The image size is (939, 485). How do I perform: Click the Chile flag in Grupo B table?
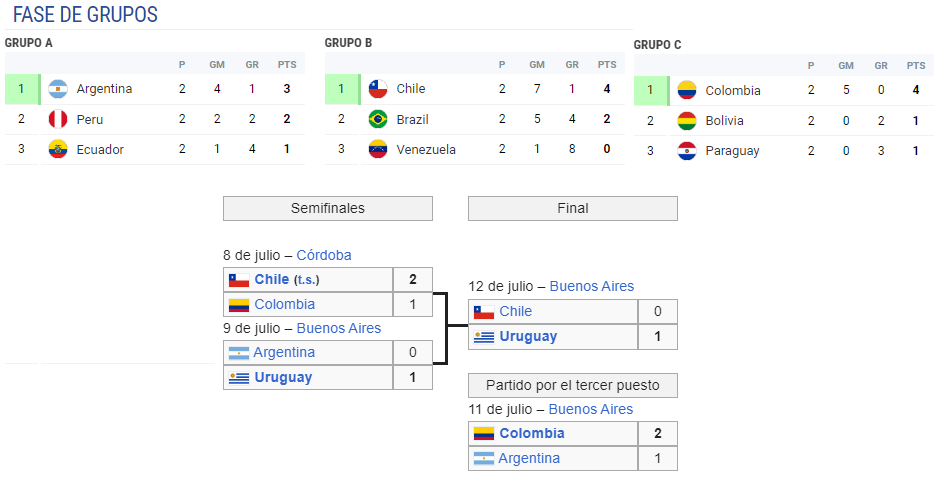(x=378, y=89)
